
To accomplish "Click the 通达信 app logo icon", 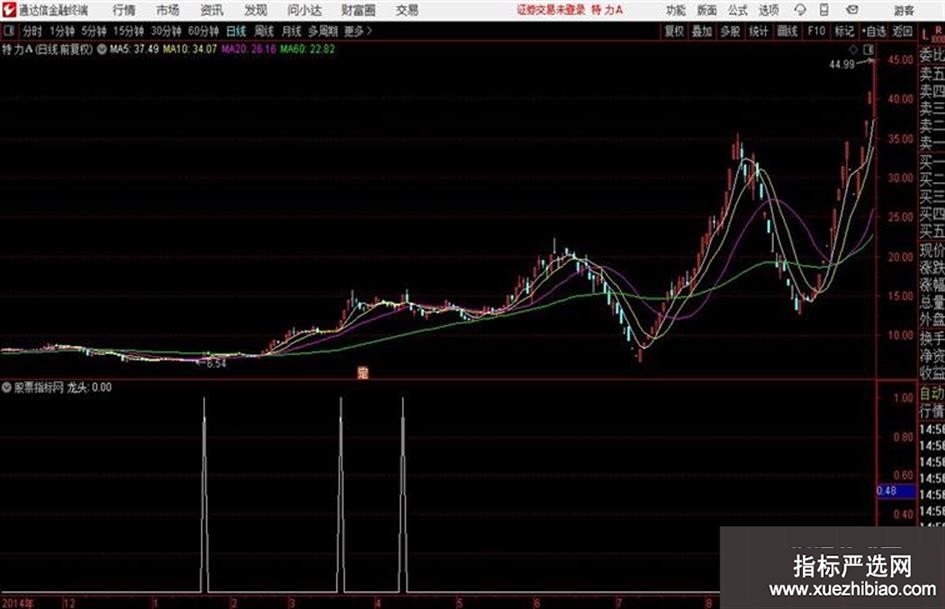I will coord(9,10).
